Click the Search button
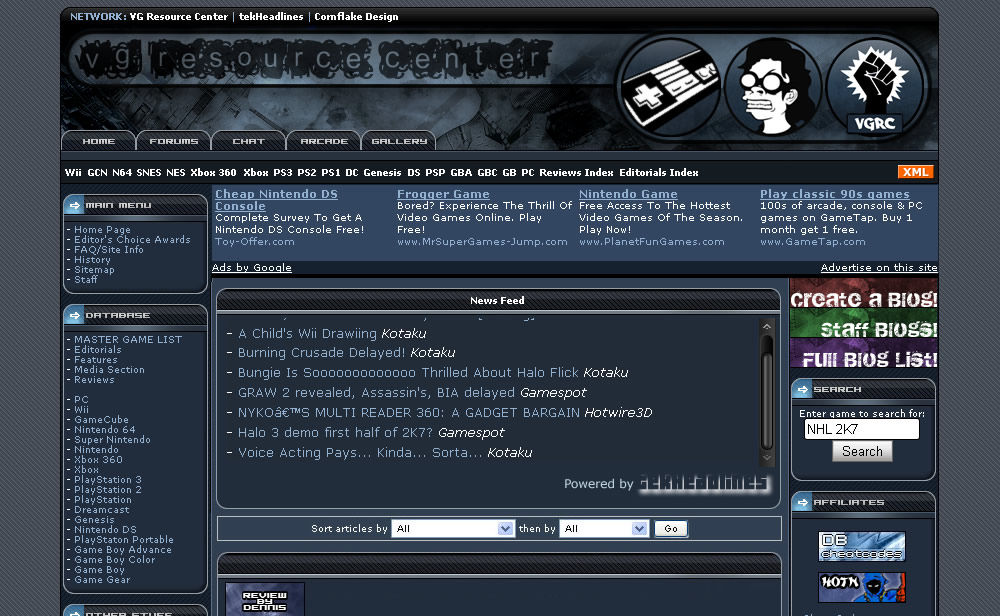This screenshot has height=616, width=1000. coord(862,451)
